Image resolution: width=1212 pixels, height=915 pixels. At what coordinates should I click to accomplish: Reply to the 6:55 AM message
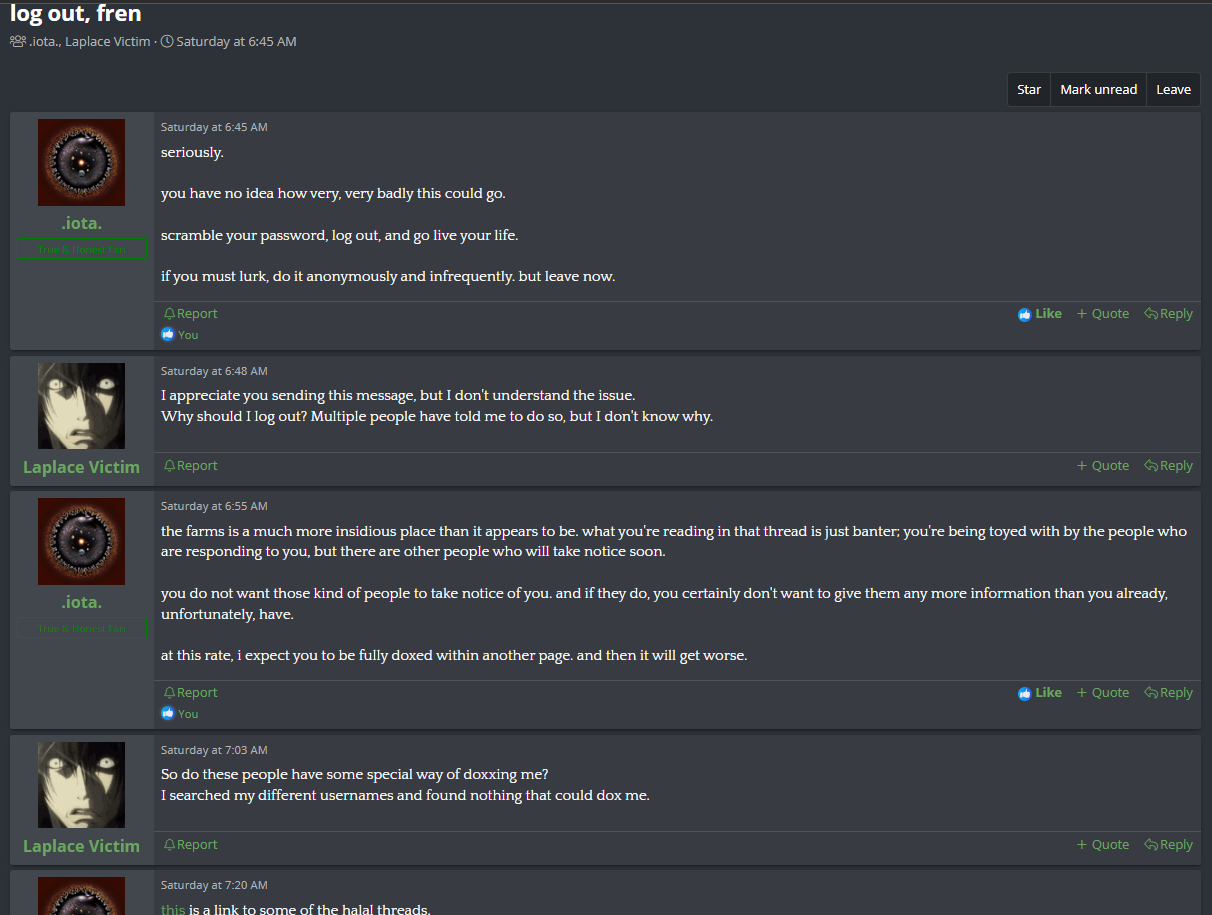click(1169, 693)
